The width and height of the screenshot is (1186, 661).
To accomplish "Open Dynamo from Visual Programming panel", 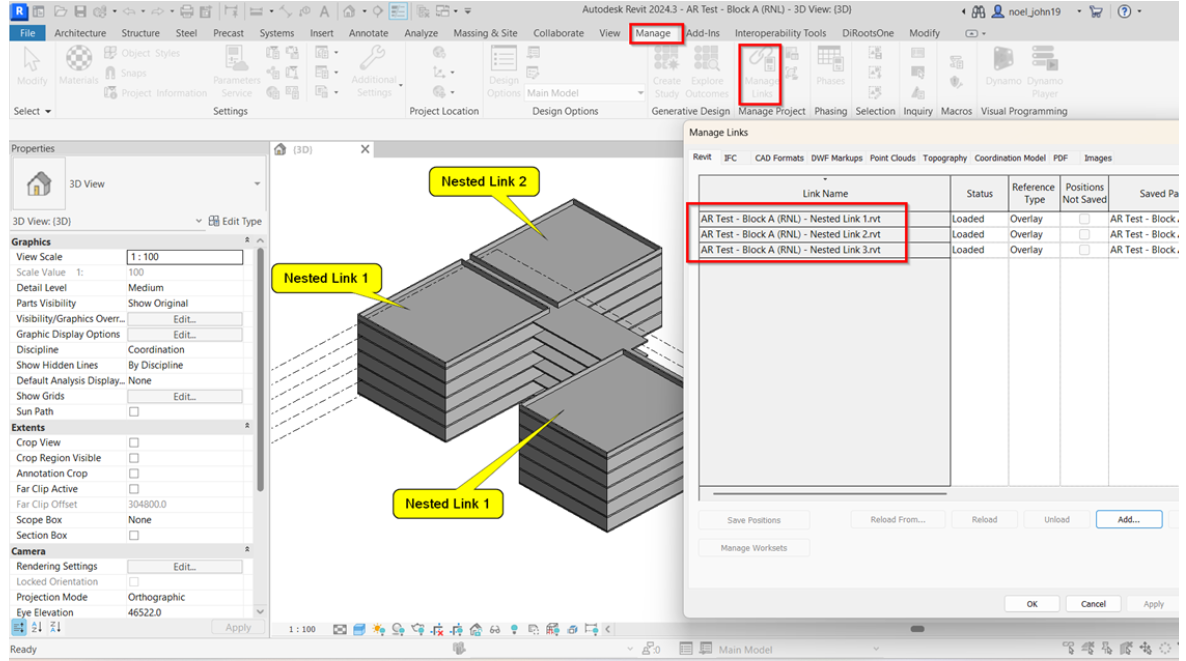I will point(1003,67).
